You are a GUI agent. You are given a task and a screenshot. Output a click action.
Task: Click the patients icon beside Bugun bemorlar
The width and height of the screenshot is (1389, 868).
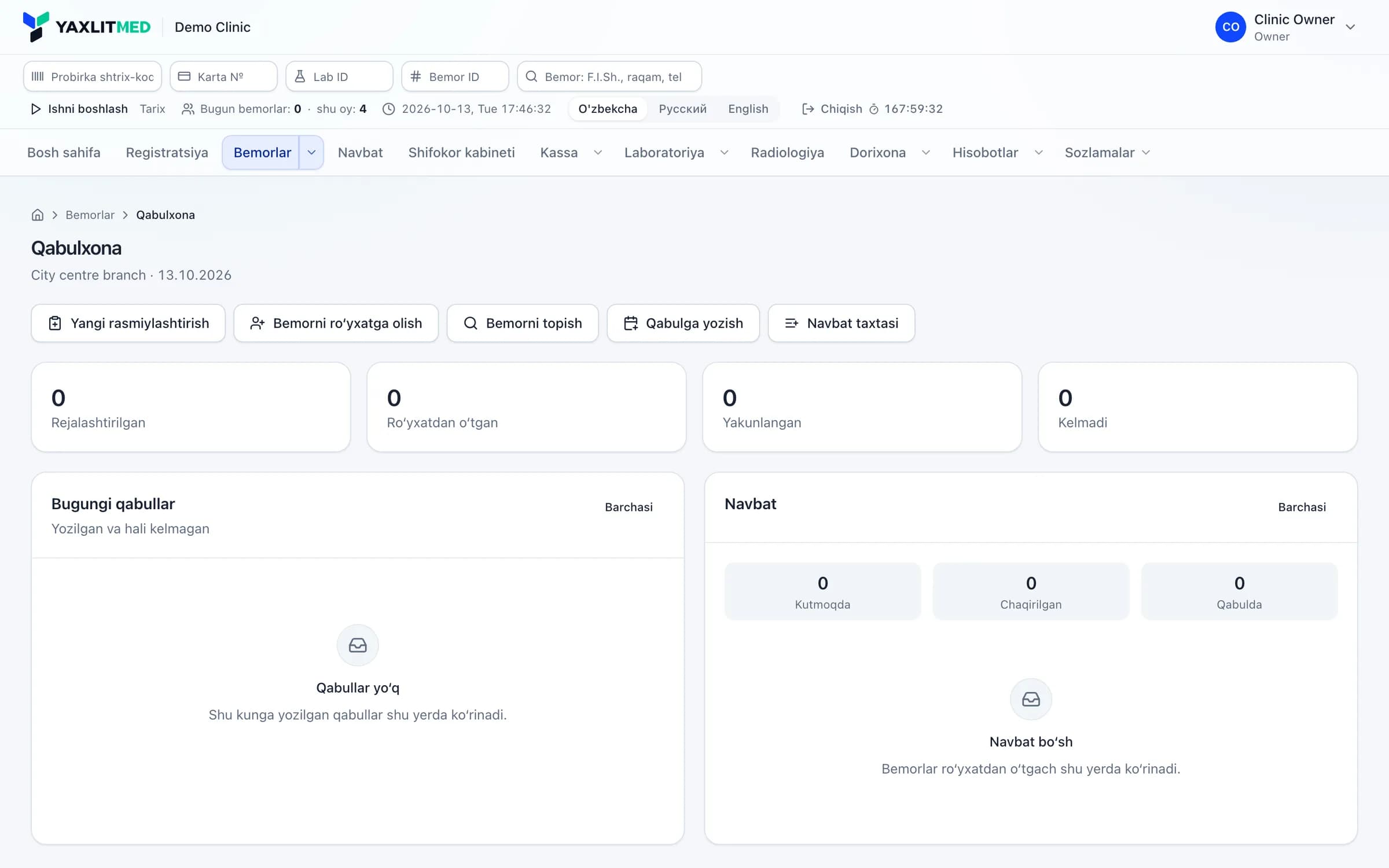[x=188, y=109]
